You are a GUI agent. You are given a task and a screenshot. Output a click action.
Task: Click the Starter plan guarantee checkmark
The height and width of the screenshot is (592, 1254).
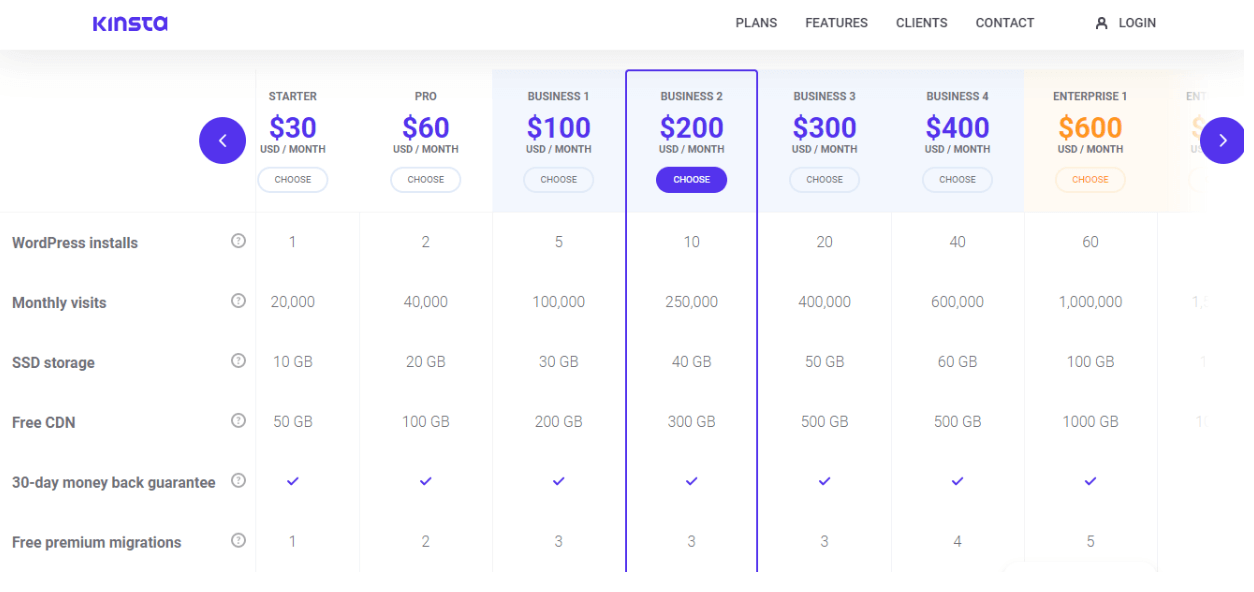(x=292, y=481)
